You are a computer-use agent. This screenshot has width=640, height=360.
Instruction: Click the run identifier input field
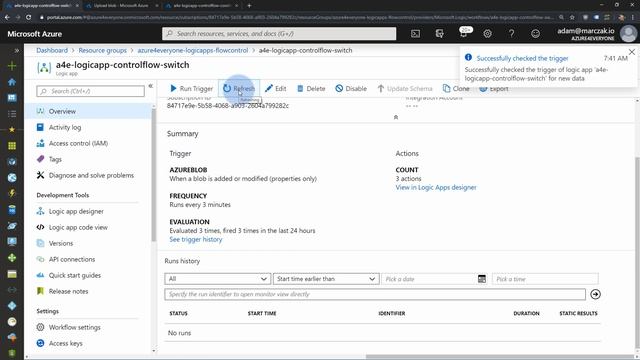click(375, 294)
